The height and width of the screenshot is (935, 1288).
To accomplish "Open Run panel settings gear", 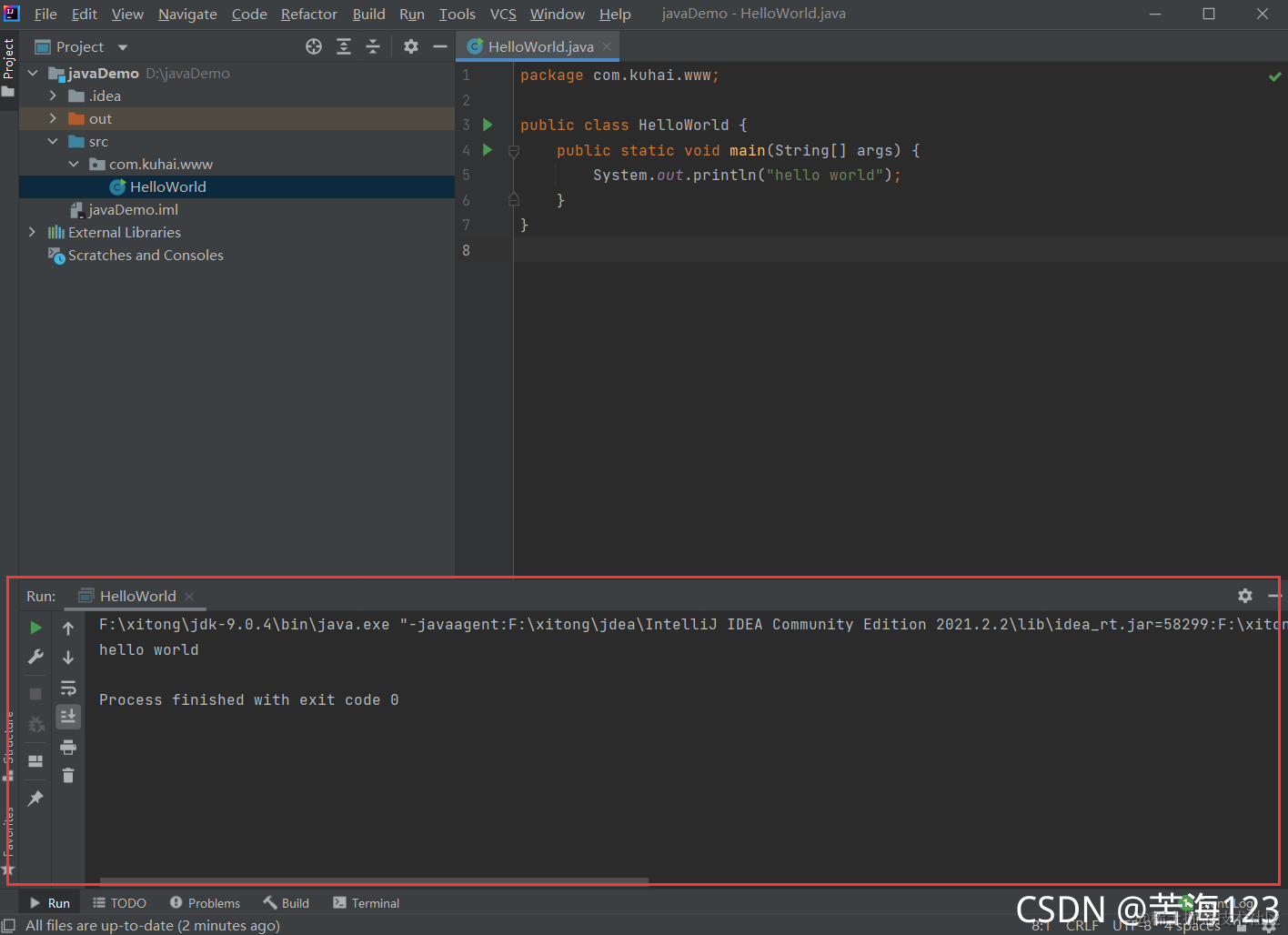I will (x=1245, y=596).
